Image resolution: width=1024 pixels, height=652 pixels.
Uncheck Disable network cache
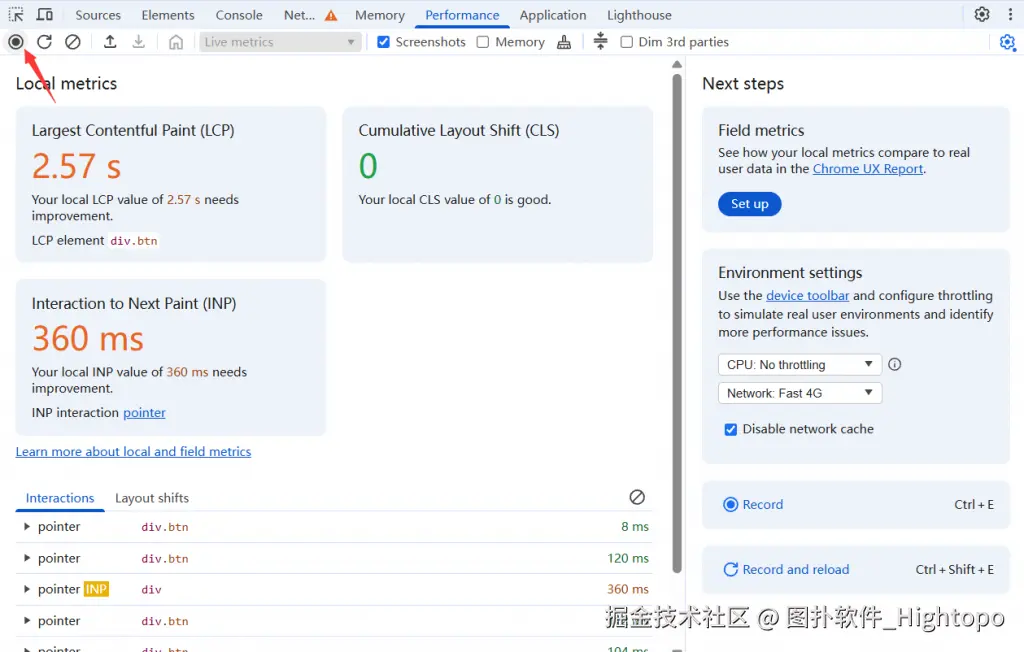731,429
